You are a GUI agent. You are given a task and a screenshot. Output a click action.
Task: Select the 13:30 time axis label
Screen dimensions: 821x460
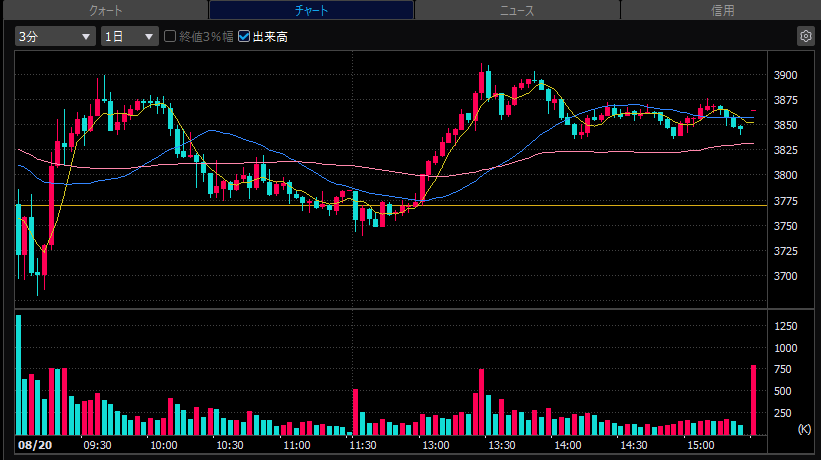[x=502, y=445]
